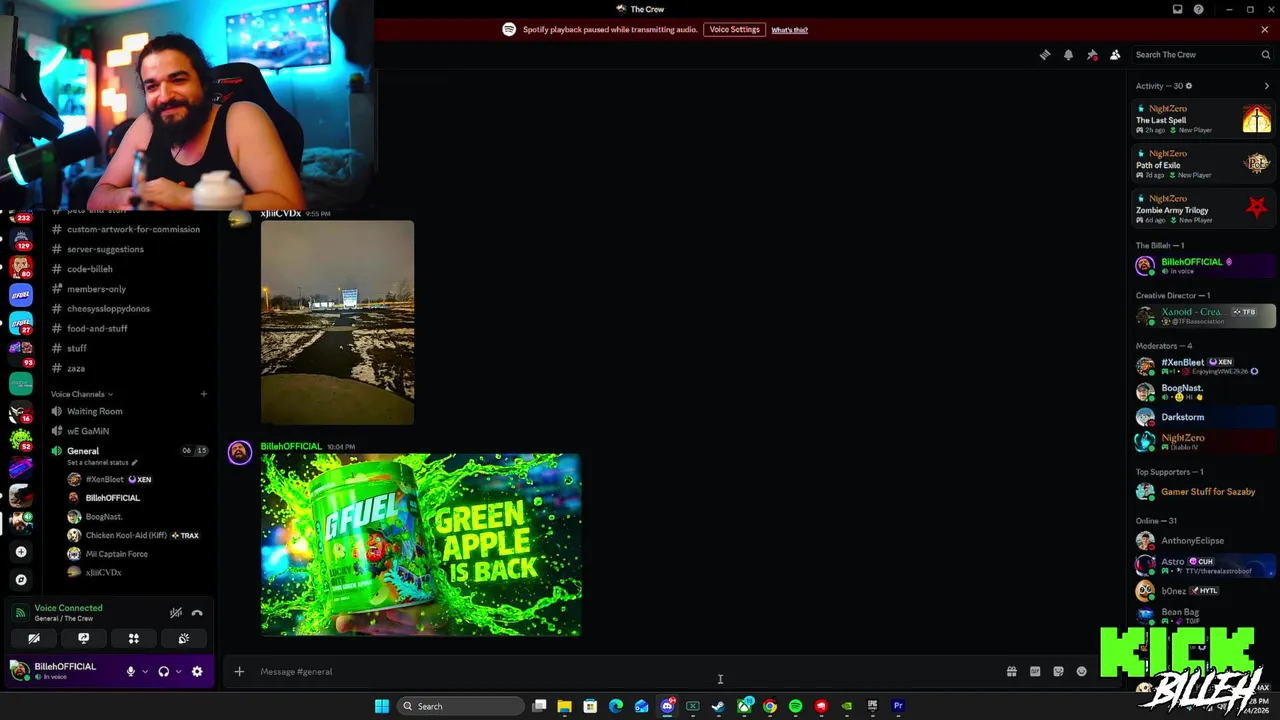Screen dimensions: 1280x720
Task: Open the What's this? link
Action: (789, 30)
